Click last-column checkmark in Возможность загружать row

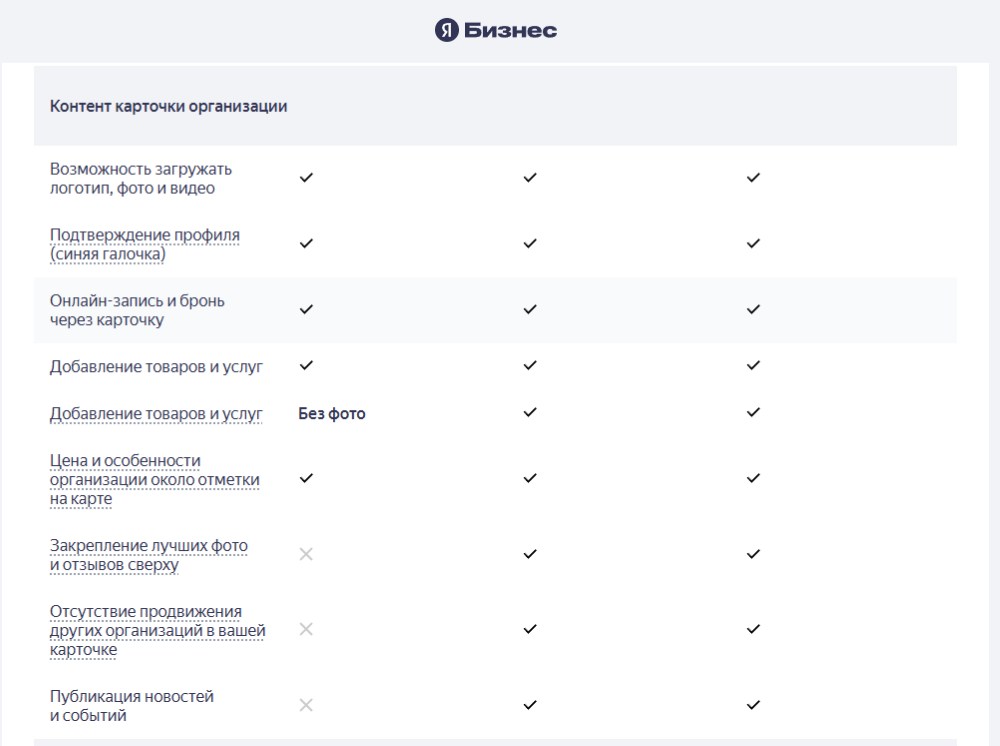(753, 177)
